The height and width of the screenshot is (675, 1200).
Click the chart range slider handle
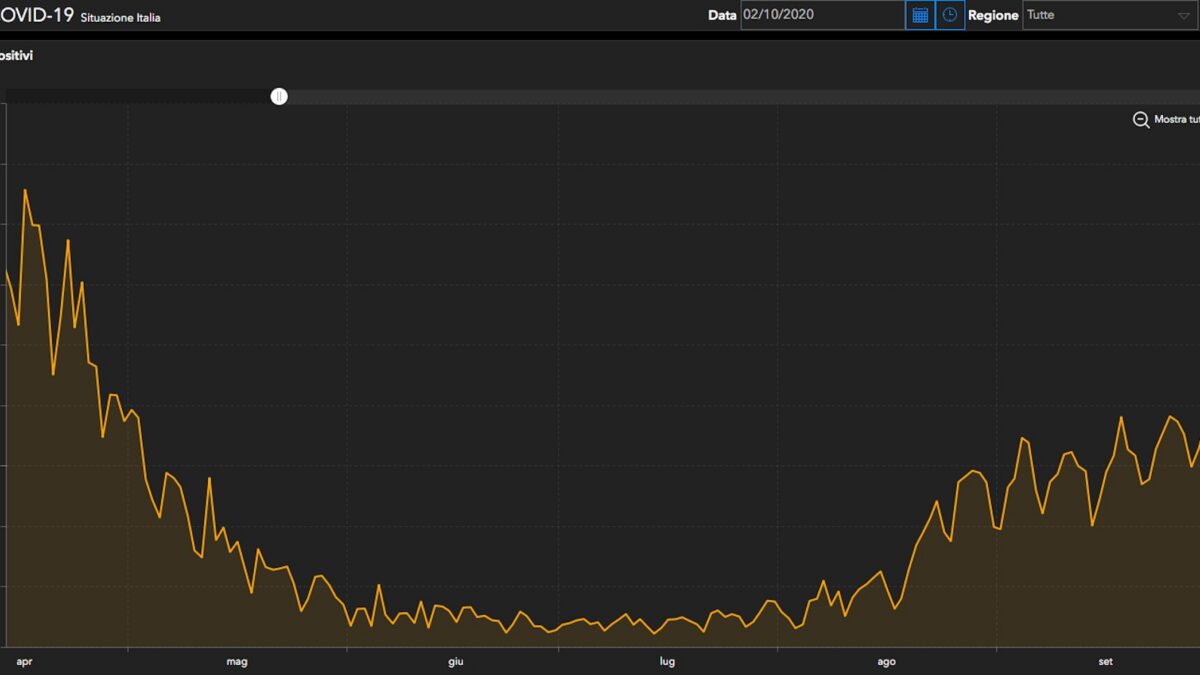click(279, 96)
